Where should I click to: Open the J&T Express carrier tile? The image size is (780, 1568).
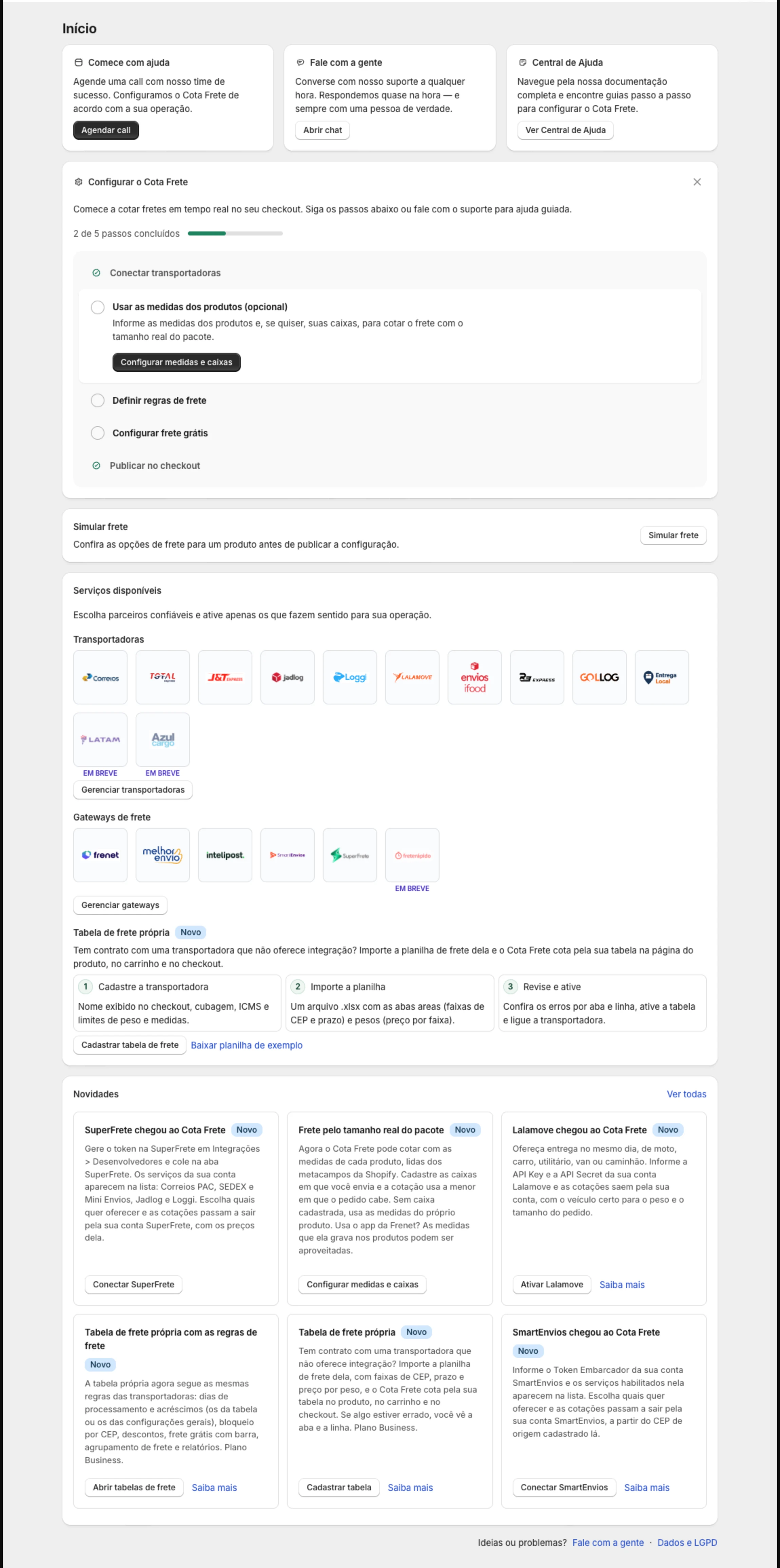(x=225, y=677)
